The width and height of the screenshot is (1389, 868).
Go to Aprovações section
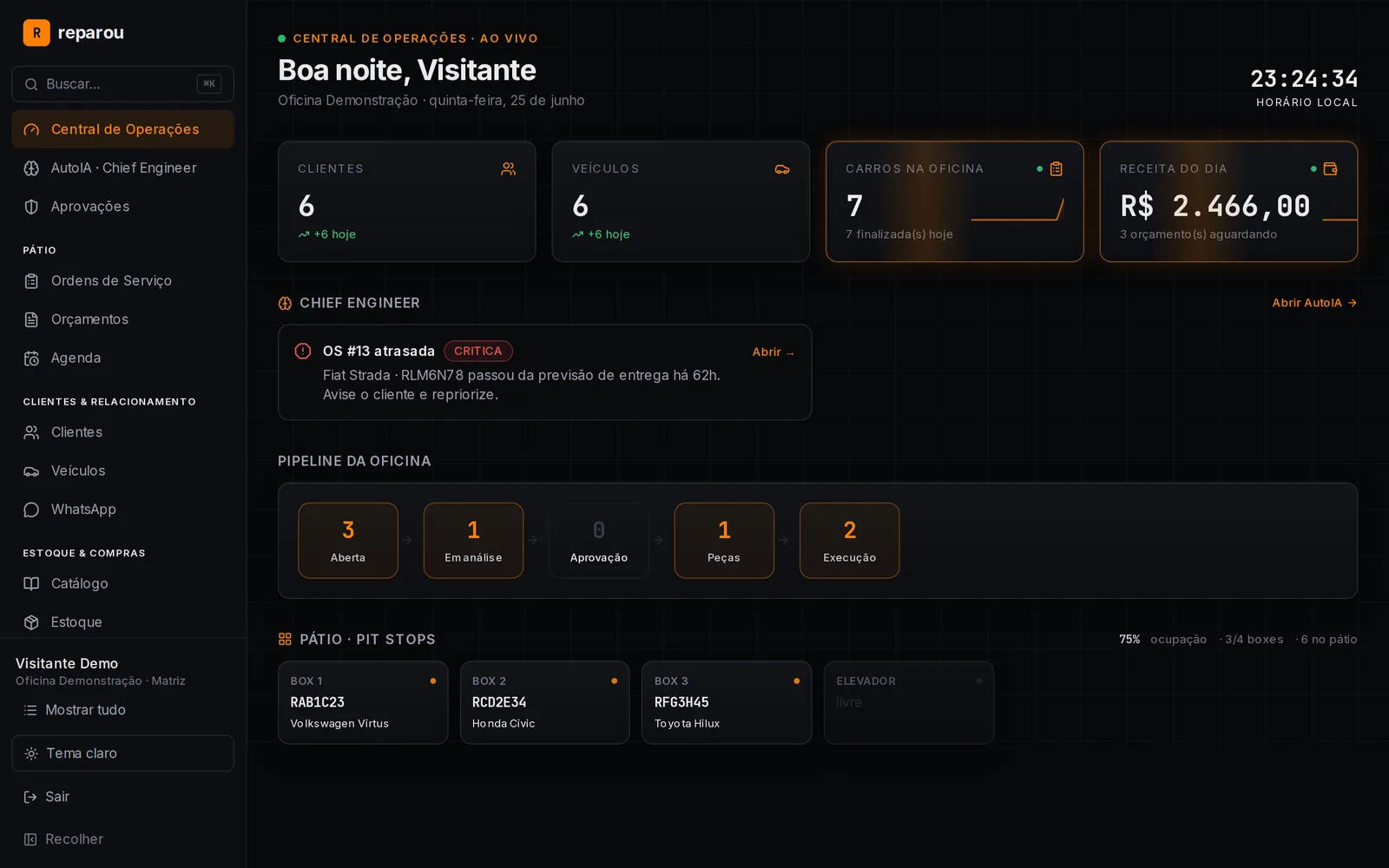[122, 207]
